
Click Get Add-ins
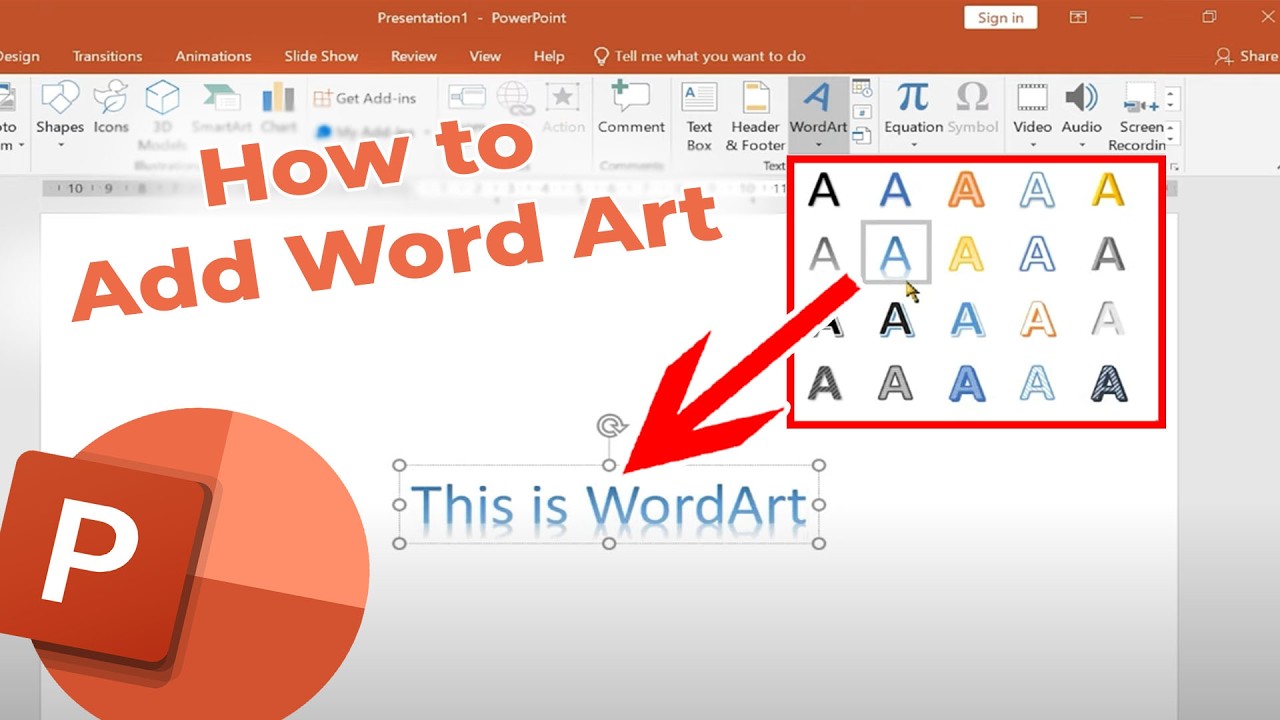(x=364, y=98)
